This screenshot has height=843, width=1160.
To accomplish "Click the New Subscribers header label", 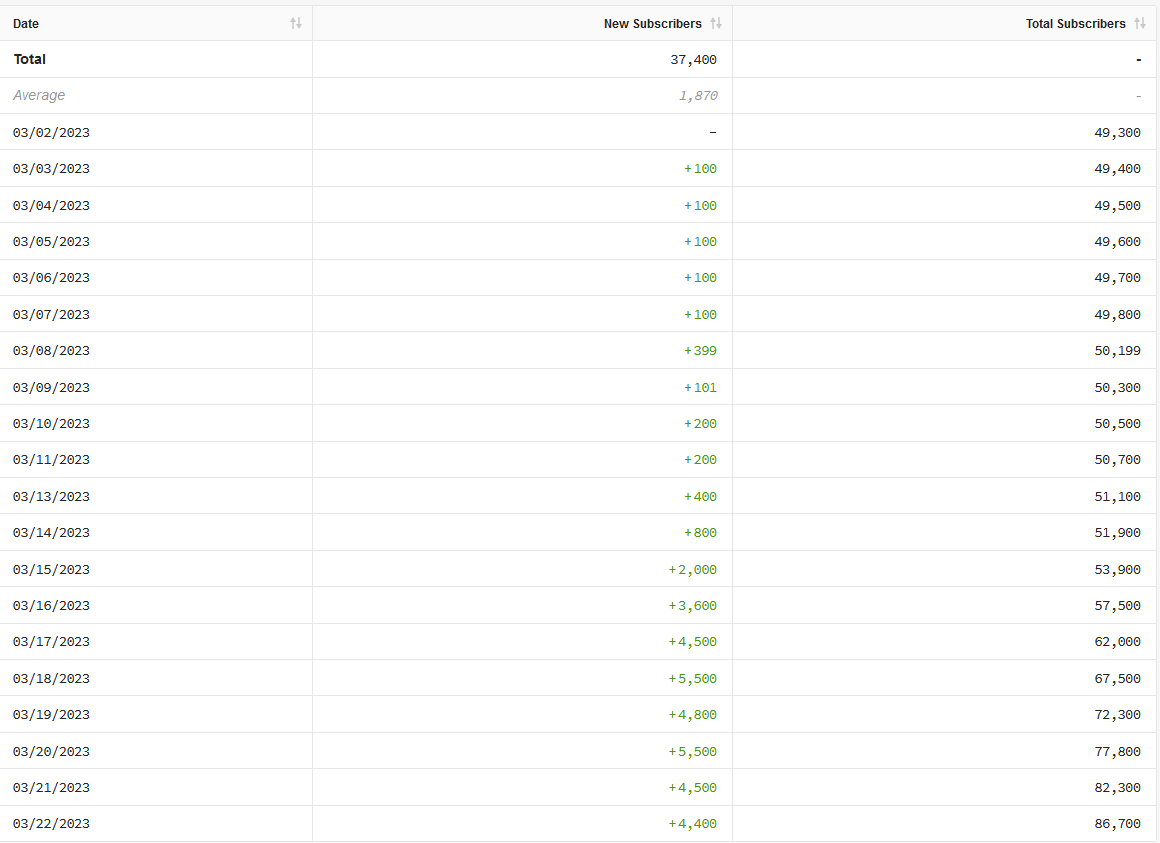I will [652, 24].
